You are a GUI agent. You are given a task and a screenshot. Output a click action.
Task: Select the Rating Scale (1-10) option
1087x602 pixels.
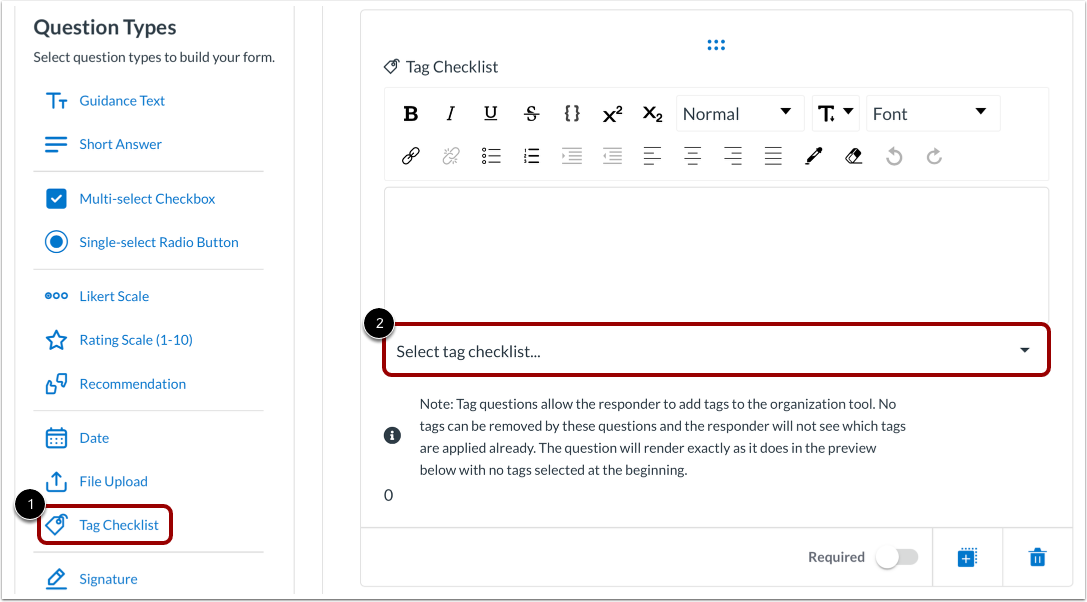click(x=134, y=340)
